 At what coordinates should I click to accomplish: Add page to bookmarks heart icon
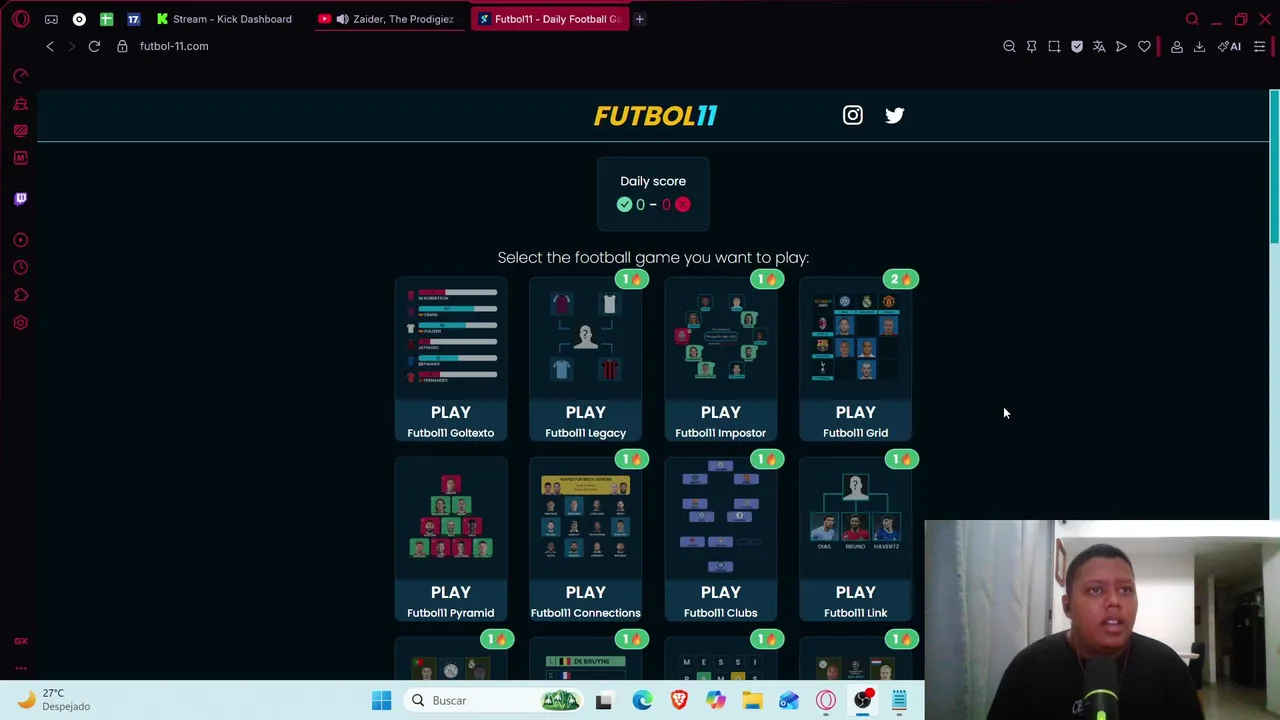pos(1144,46)
